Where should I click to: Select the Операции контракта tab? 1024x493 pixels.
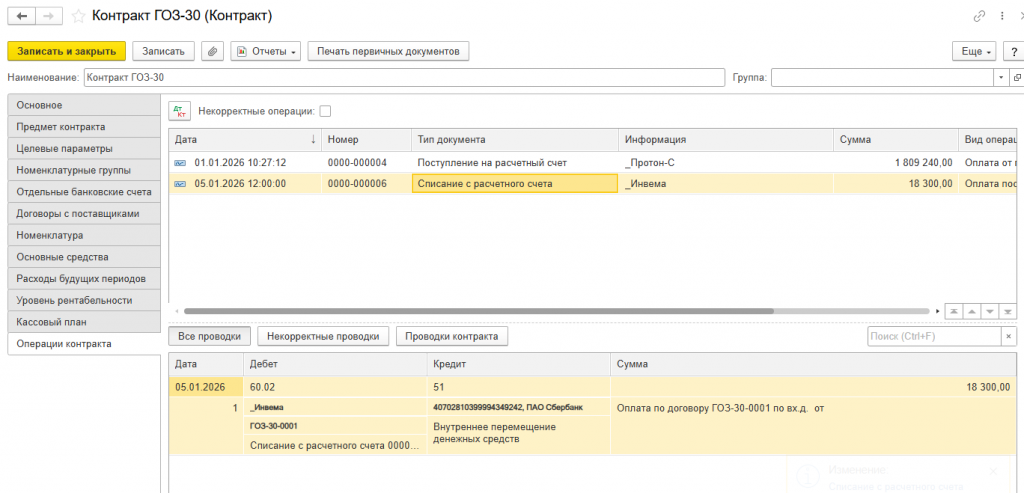[x=84, y=343]
